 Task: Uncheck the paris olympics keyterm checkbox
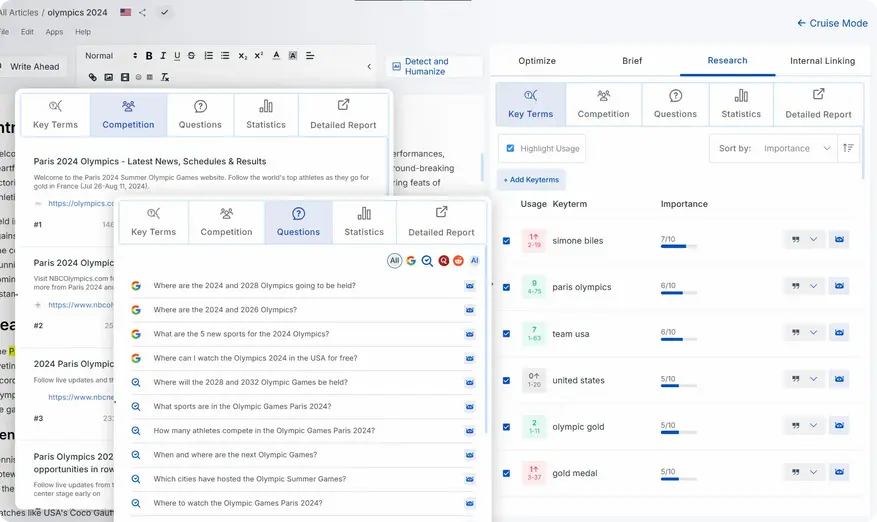coord(506,287)
